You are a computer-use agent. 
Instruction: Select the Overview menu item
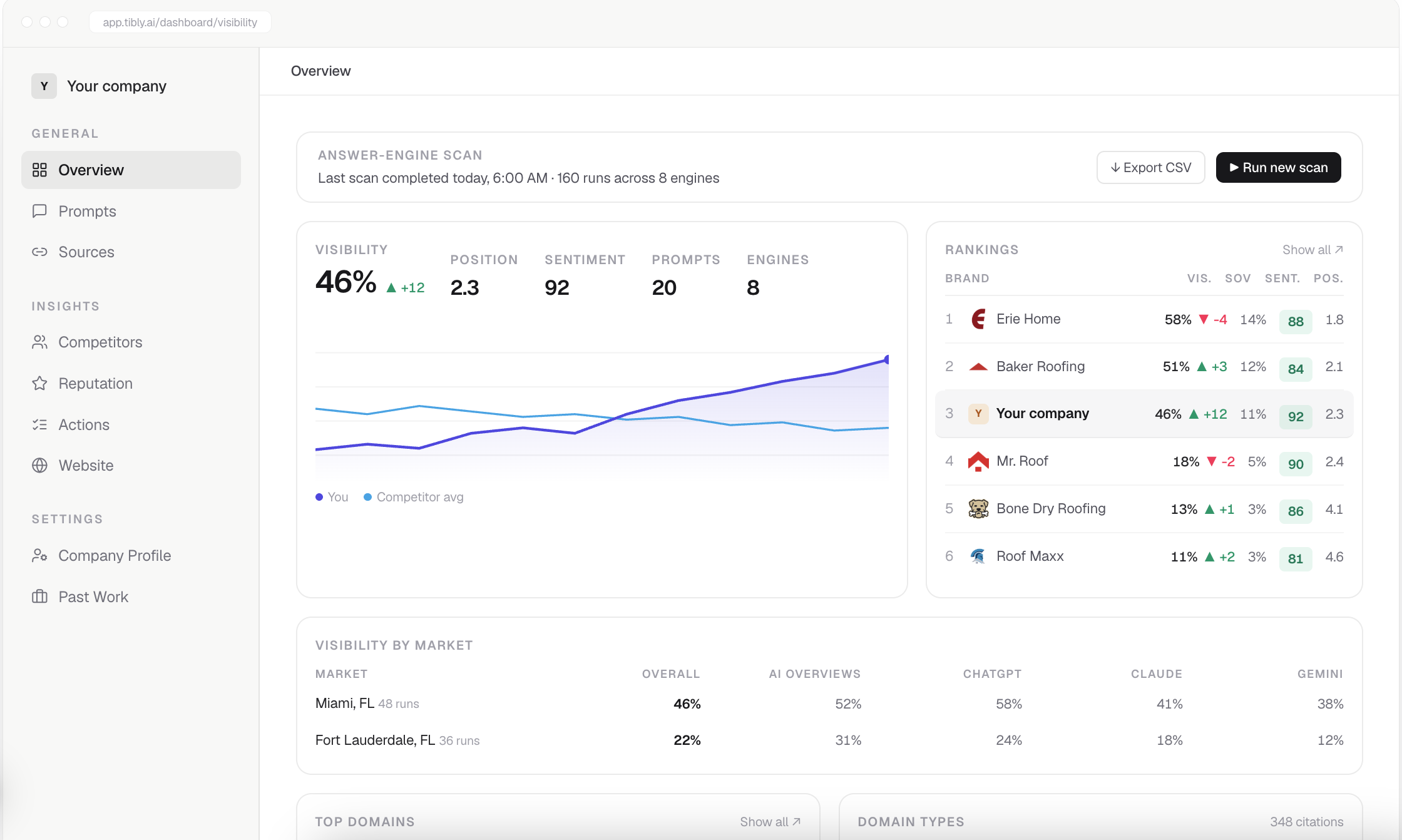point(131,170)
